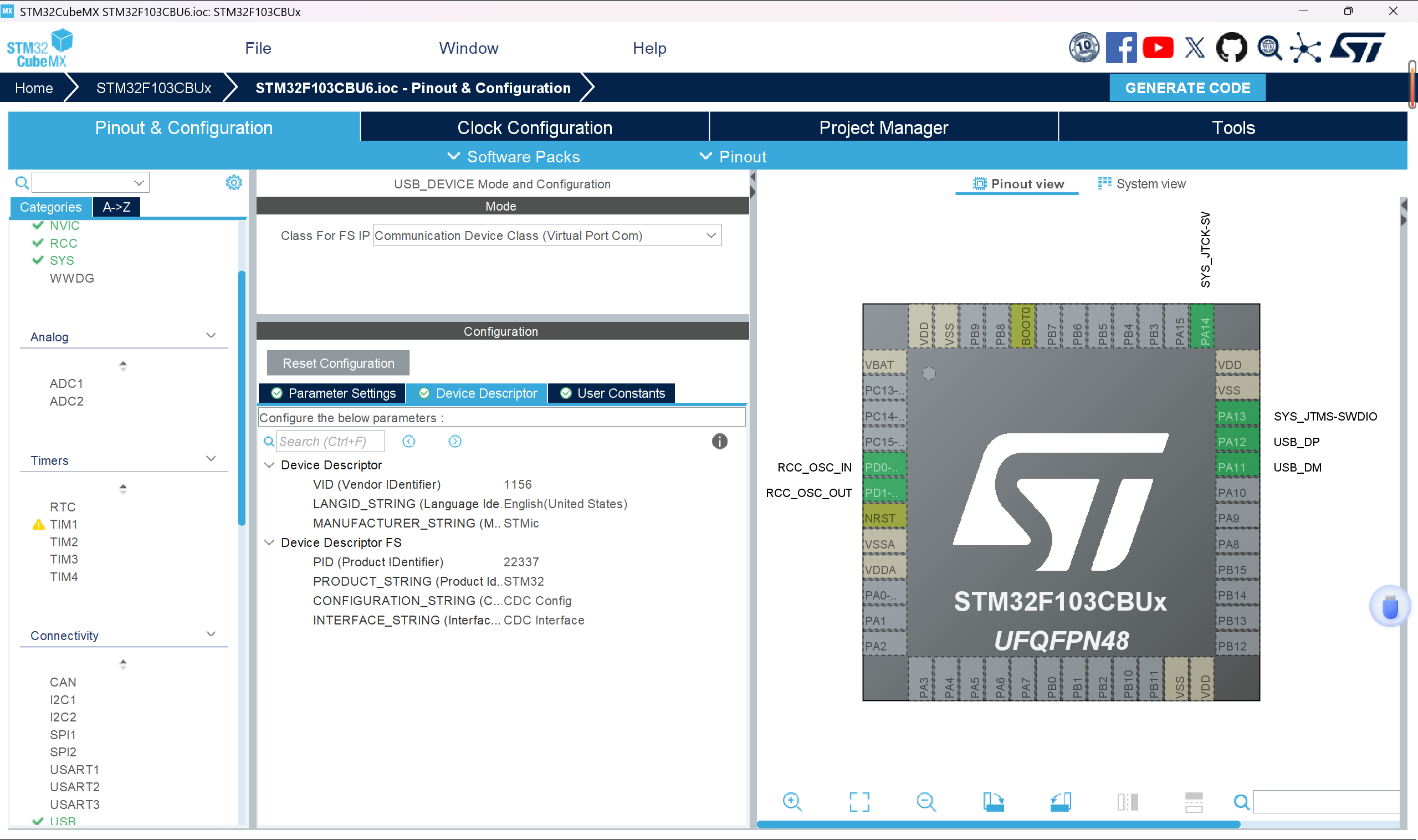The width and height of the screenshot is (1418, 840).
Task: Click the pin search magnifier icon
Action: click(1241, 802)
